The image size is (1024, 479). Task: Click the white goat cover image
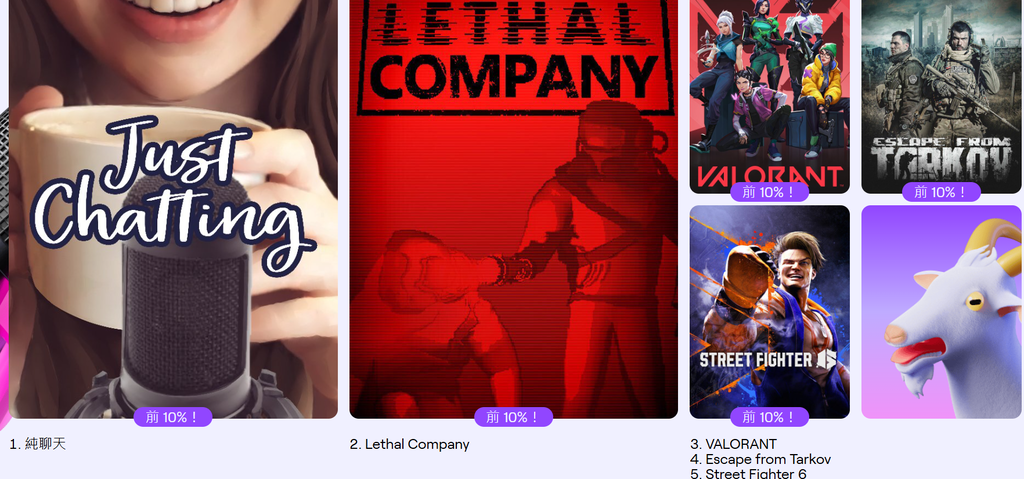941,312
